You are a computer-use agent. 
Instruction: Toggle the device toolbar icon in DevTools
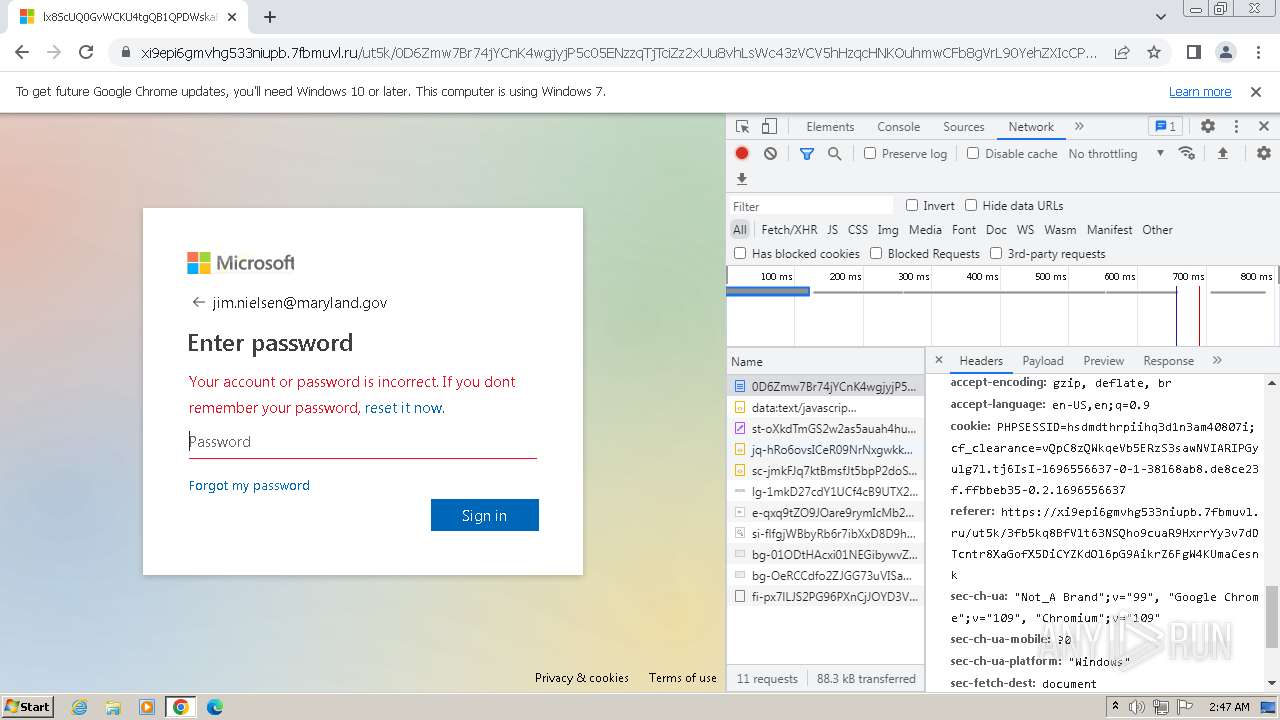coord(769,127)
